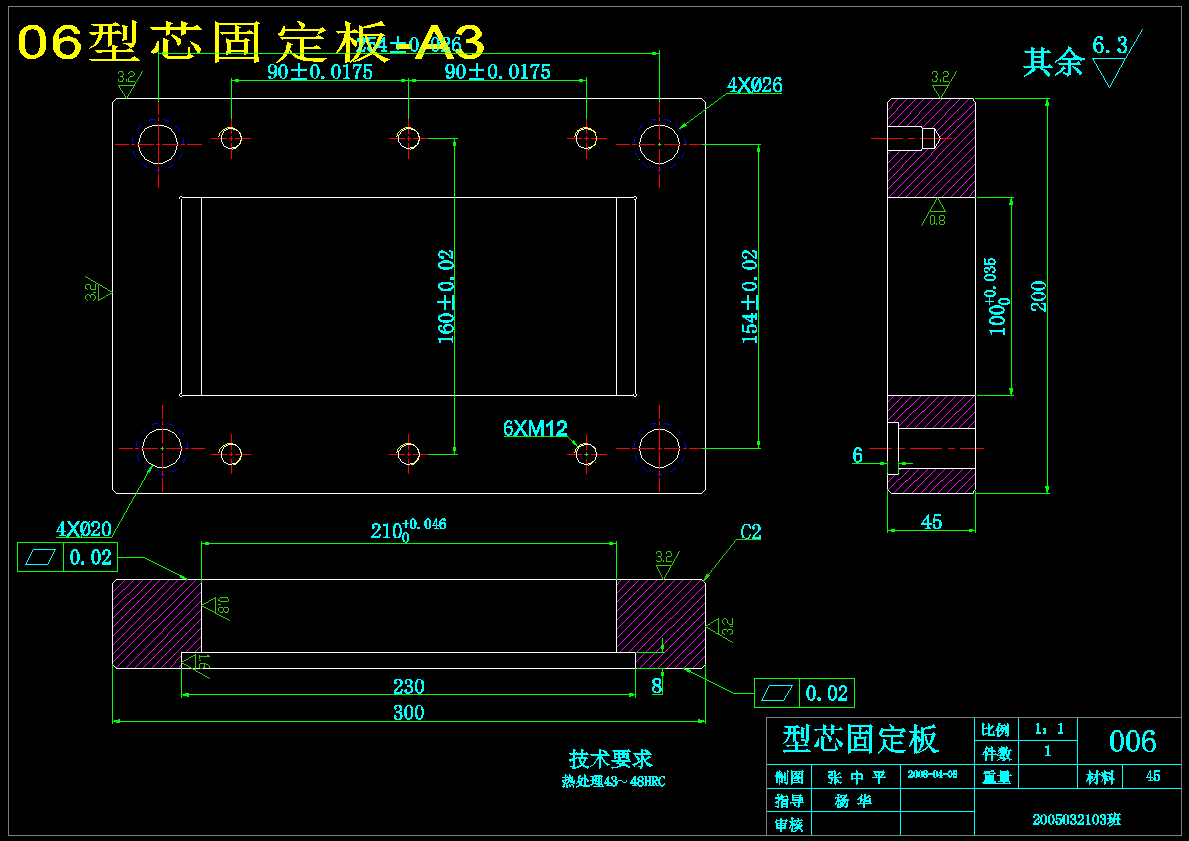The height and width of the screenshot is (841, 1189).
Task: Click the flatness frame '0.02' right of '8' dimension
Action: click(805, 693)
